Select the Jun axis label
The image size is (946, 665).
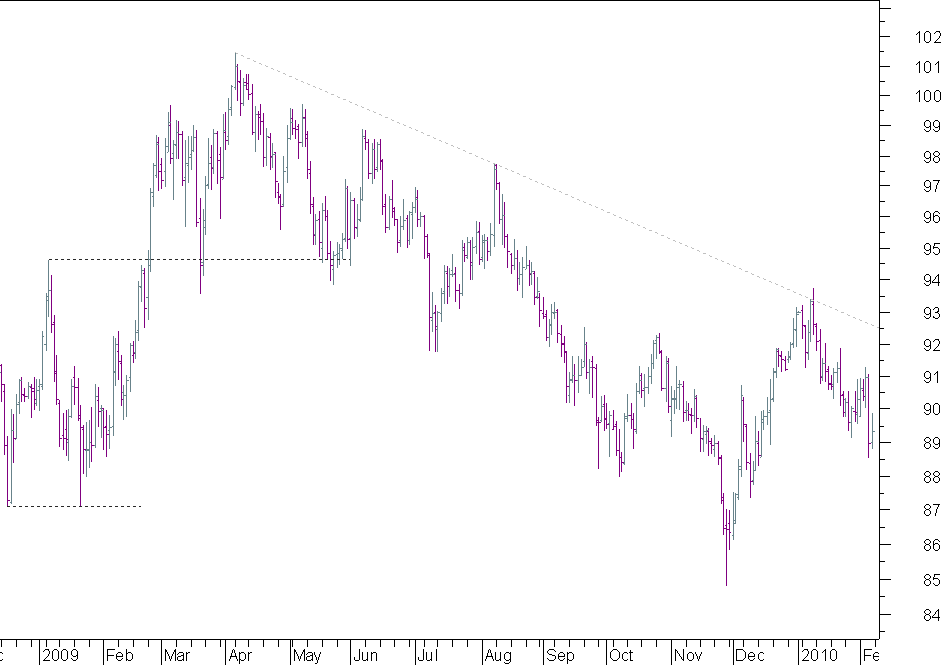[366, 655]
